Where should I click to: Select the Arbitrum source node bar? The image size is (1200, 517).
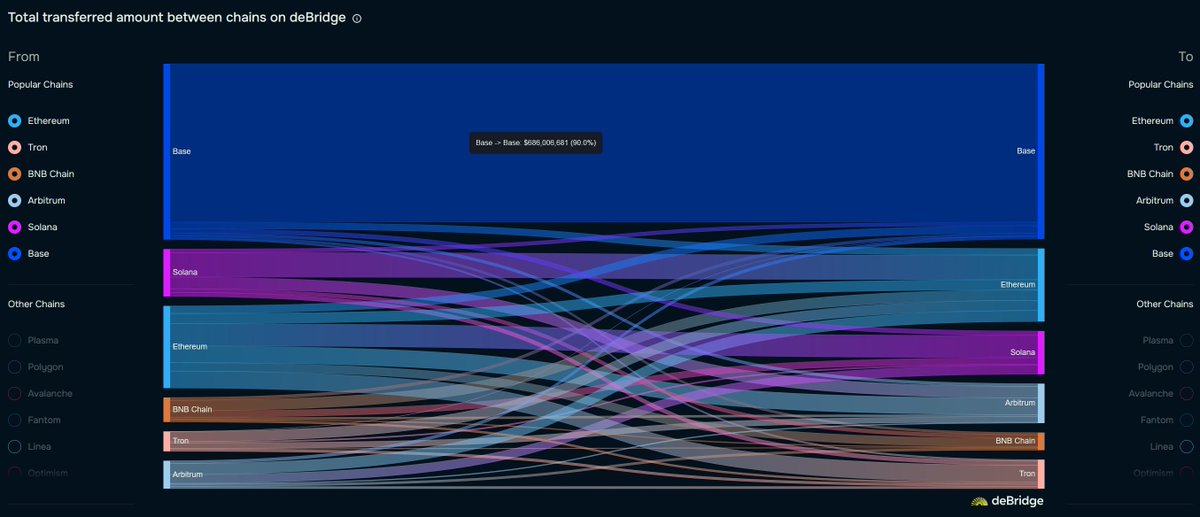(167, 475)
